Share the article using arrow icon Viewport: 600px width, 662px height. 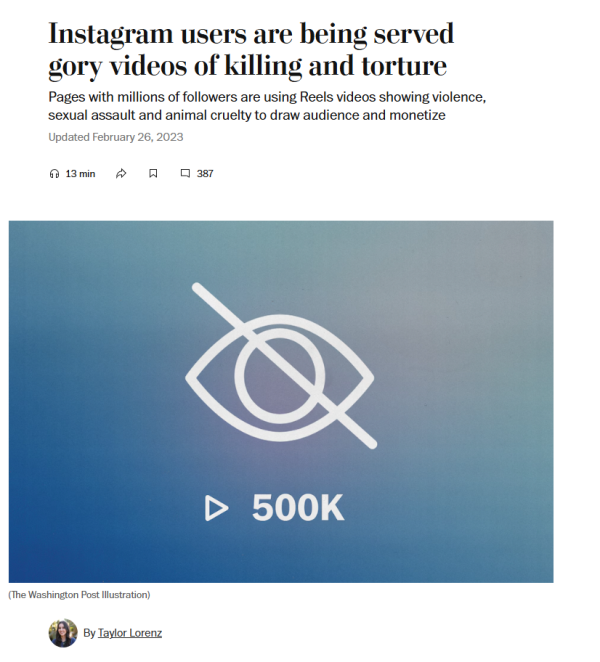click(x=121, y=174)
